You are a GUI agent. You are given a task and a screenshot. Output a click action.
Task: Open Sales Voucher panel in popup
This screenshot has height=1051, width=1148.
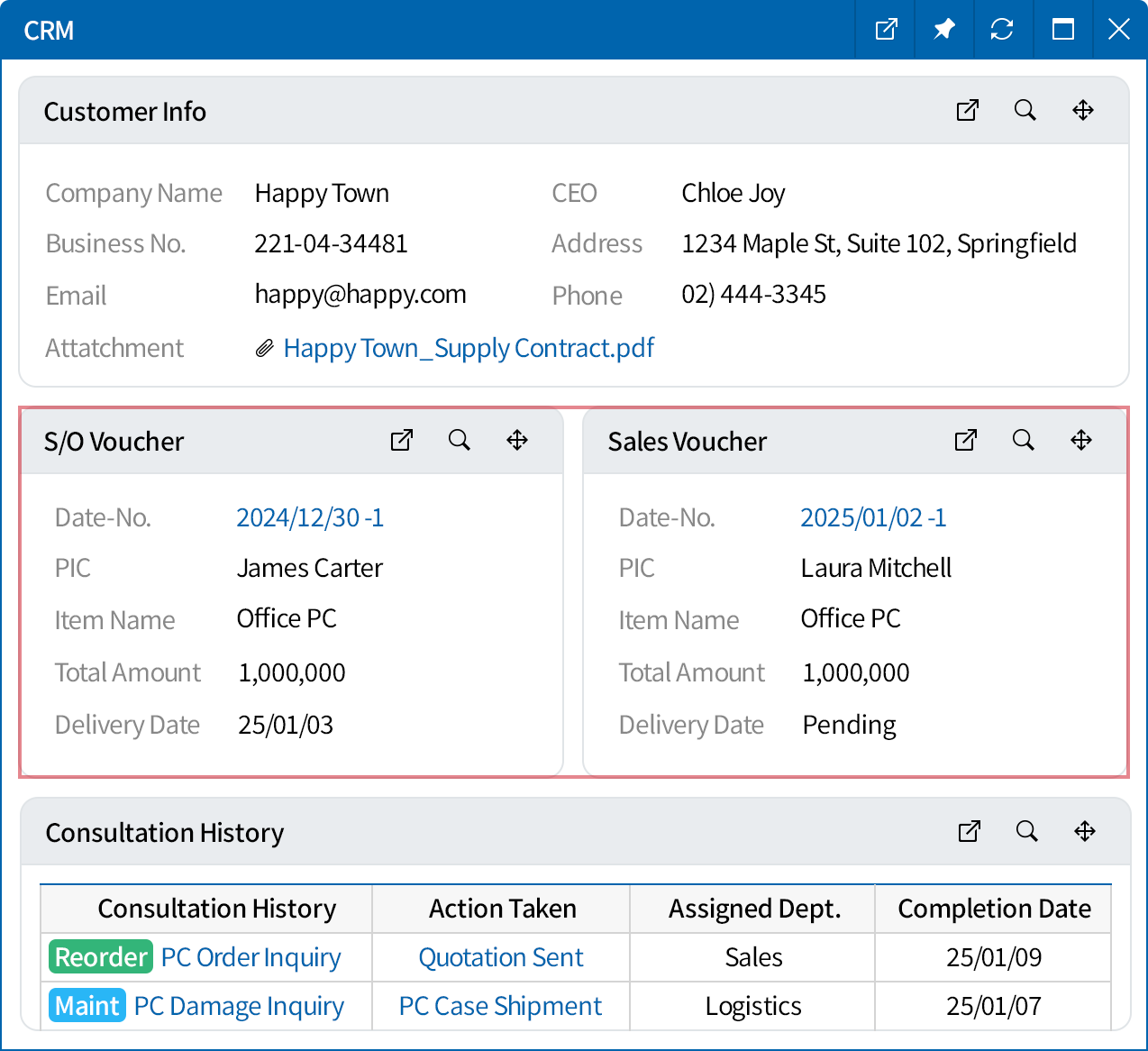[x=965, y=441]
